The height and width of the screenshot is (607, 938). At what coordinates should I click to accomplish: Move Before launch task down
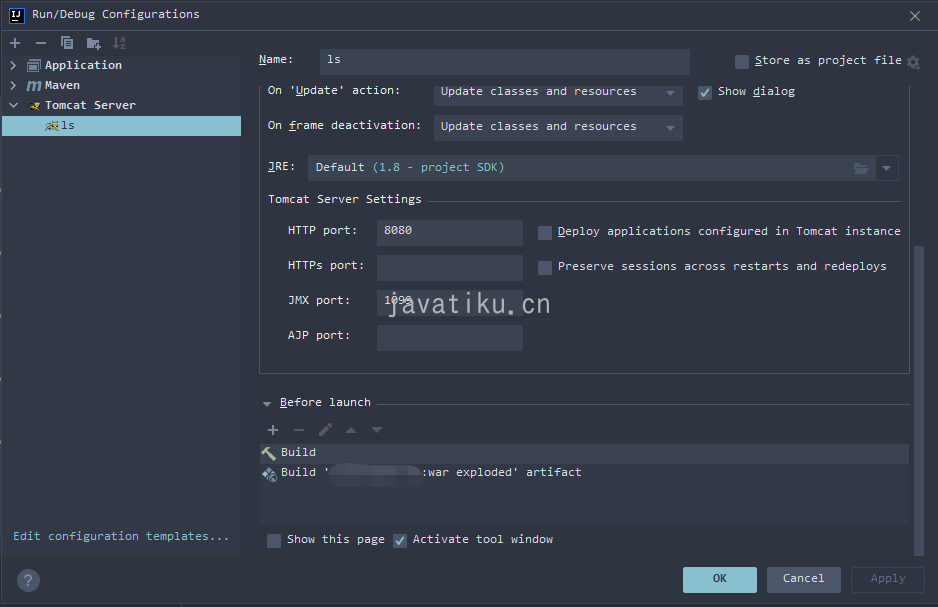[x=377, y=430]
